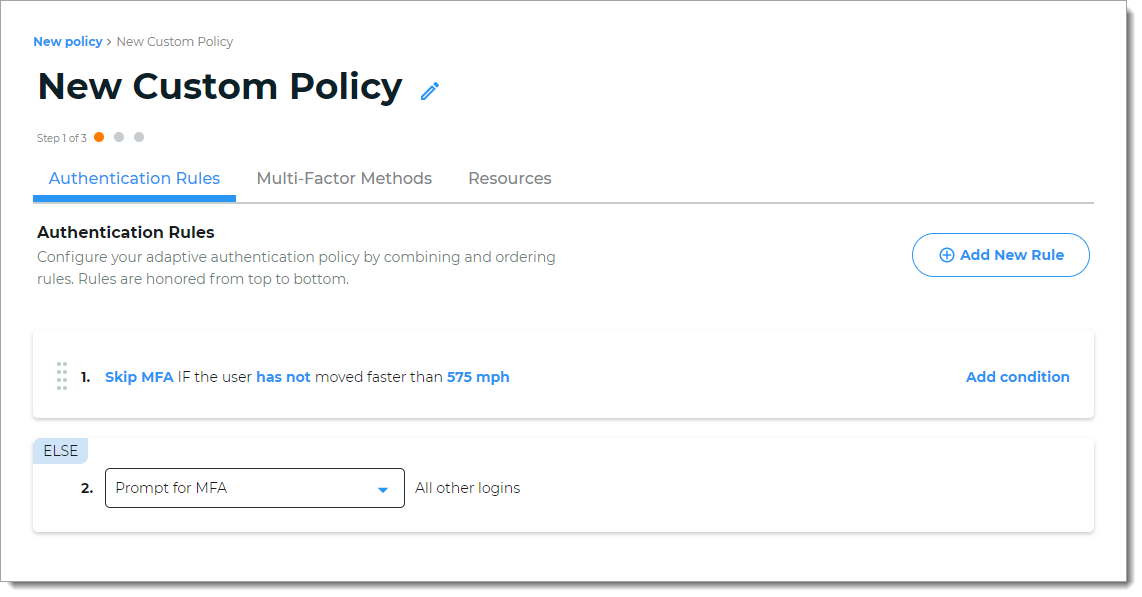Screen dimensions: 1142x597
Task: Click the third gray step indicator dot
Action: pos(139,137)
